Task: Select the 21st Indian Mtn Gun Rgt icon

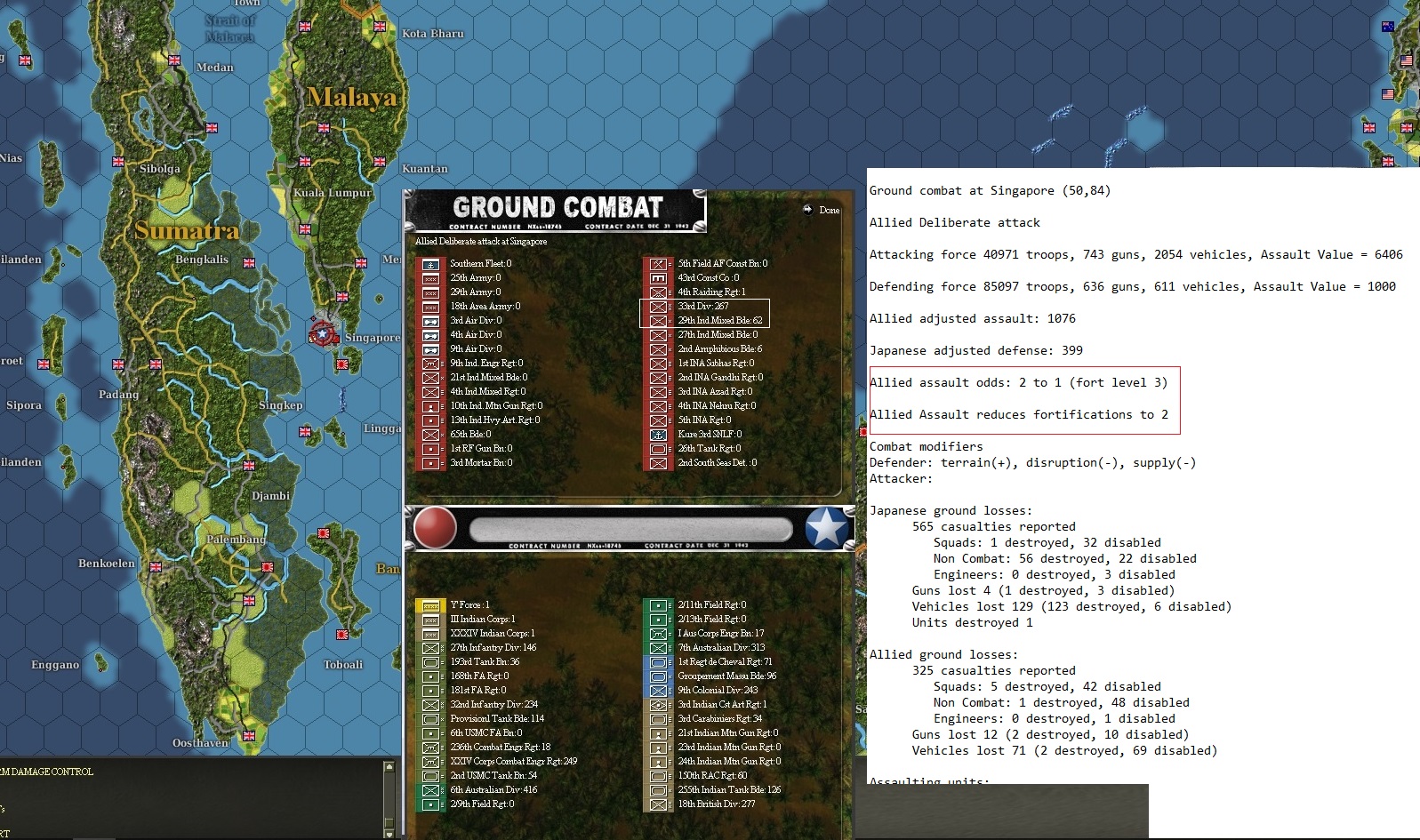Action: coord(659,733)
